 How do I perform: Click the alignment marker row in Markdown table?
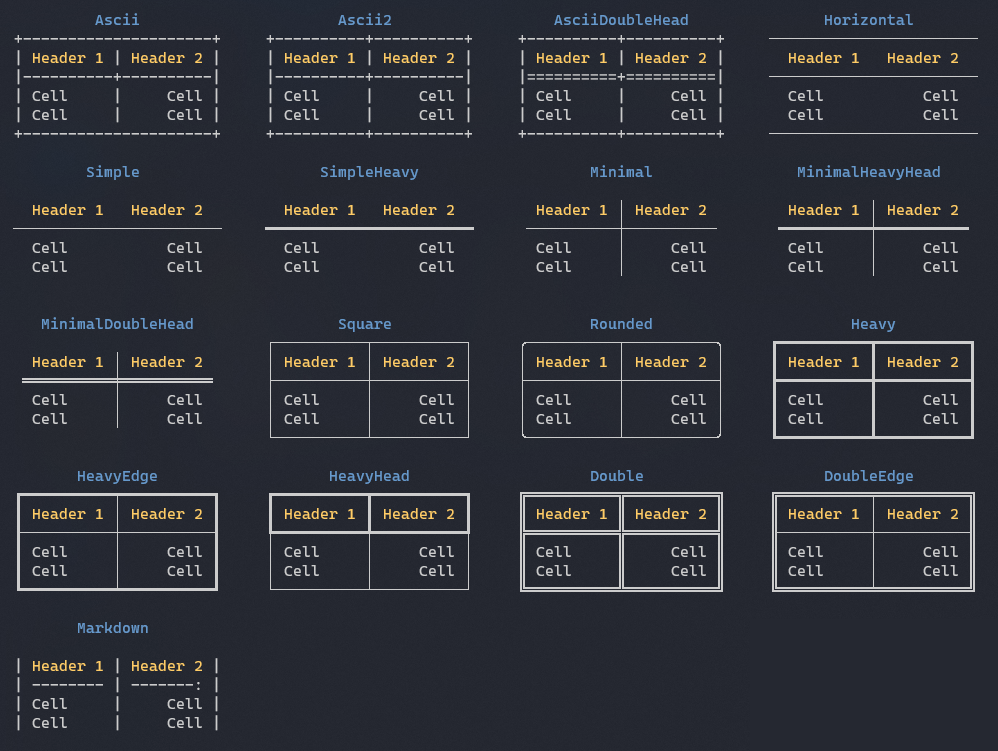(x=117, y=685)
